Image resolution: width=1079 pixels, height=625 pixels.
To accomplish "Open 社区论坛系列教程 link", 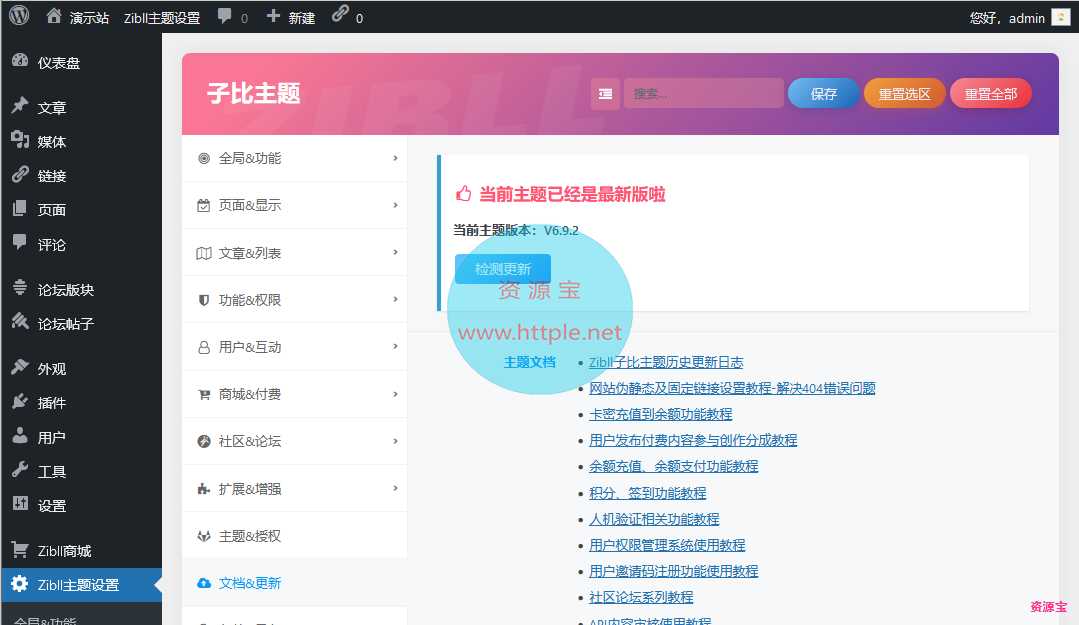I will 641,597.
